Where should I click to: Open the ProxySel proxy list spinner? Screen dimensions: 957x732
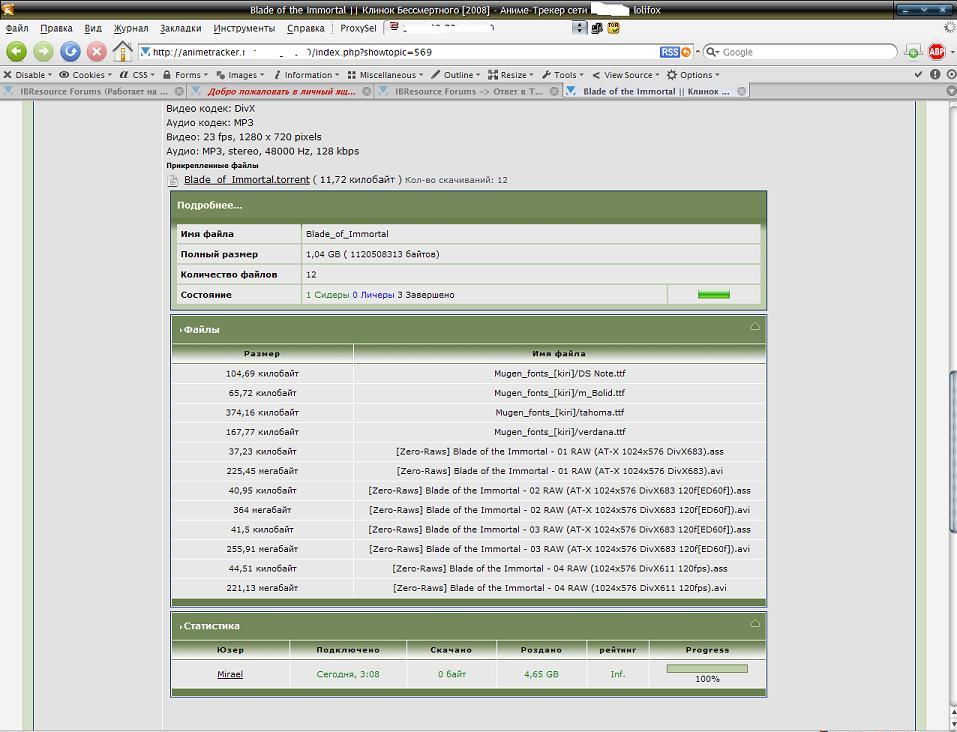(x=579, y=28)
